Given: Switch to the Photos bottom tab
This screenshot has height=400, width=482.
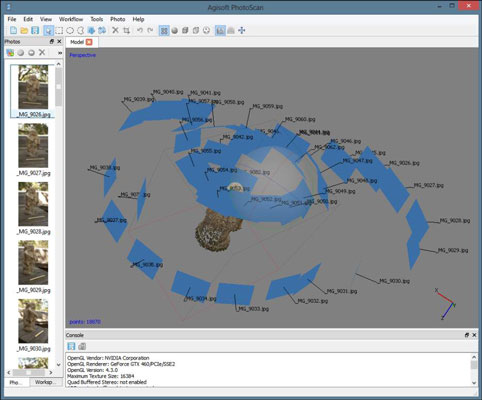Looking at the screenshot, I should [16, 382].
